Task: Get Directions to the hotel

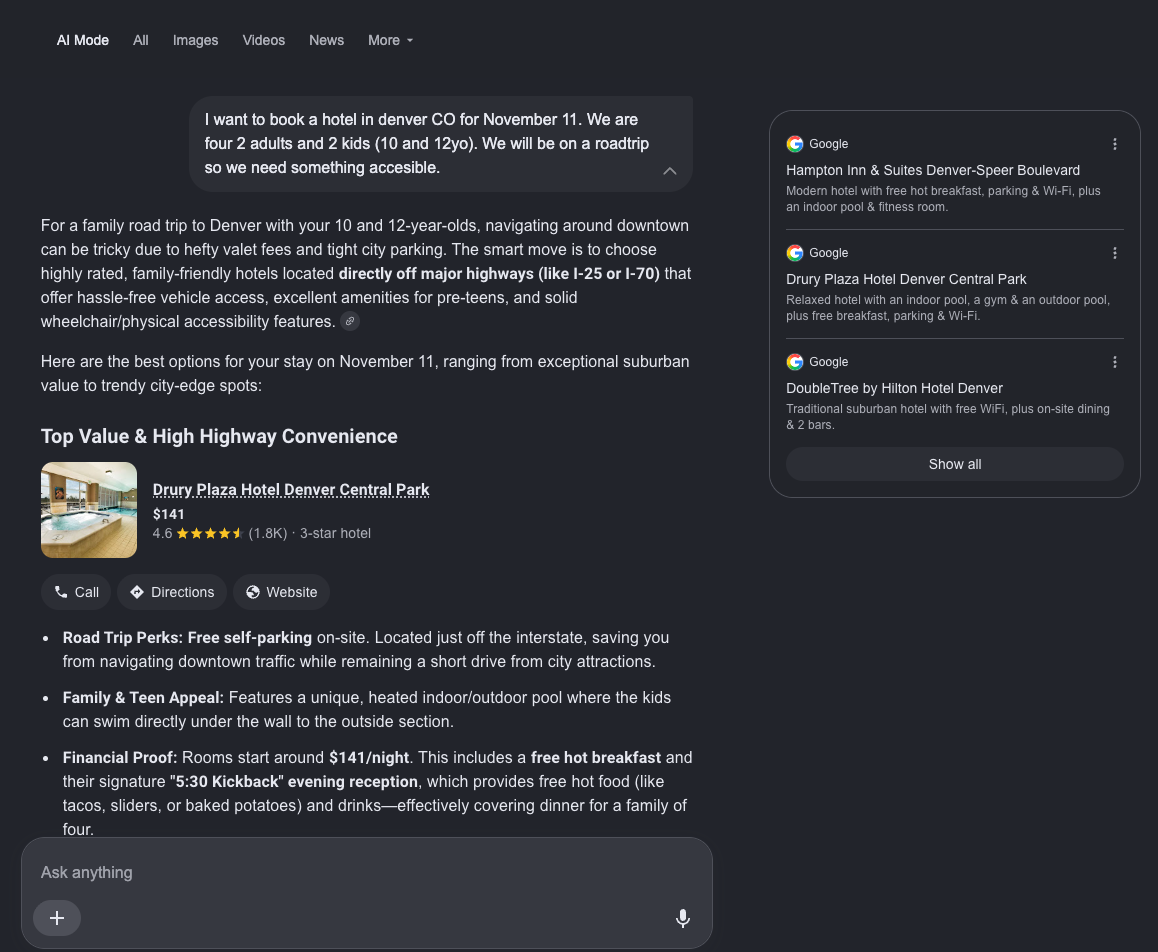Action: tap(172, 592)
